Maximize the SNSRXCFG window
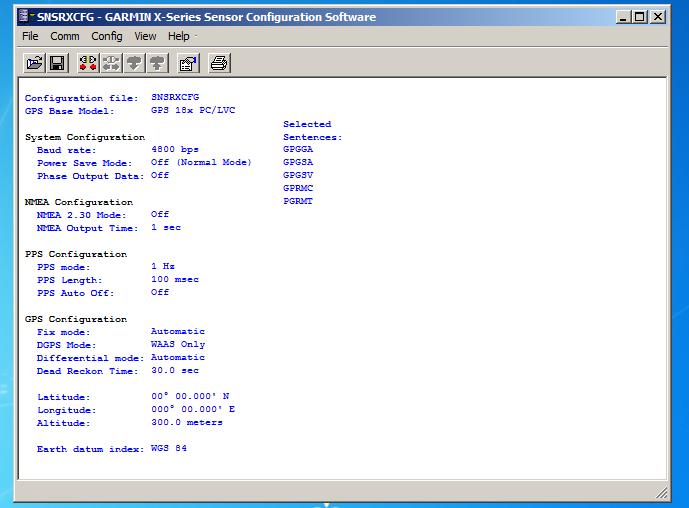 [640, 17]
